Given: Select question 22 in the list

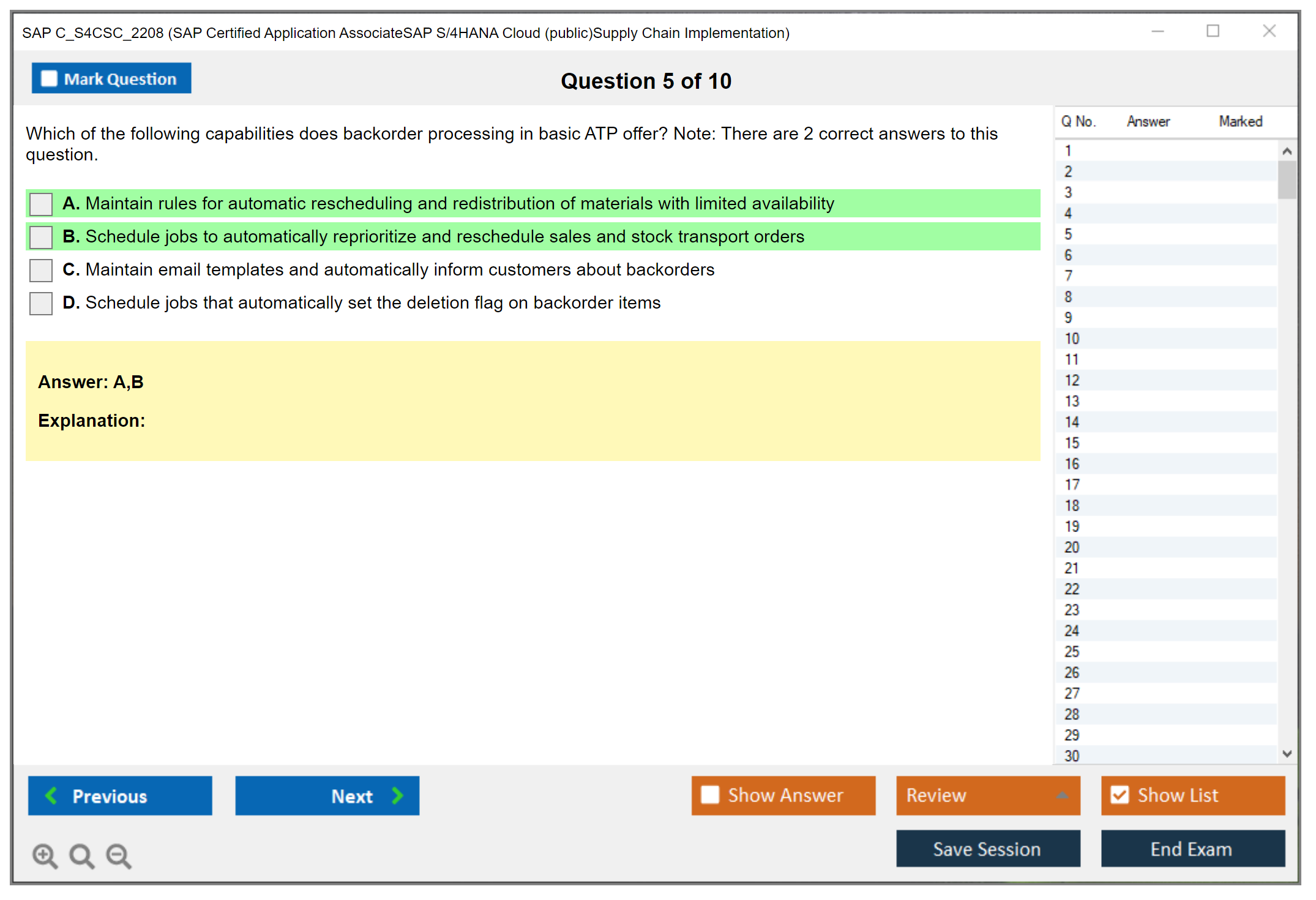Looking at the screenshot, I should (x=1072, y=589).
